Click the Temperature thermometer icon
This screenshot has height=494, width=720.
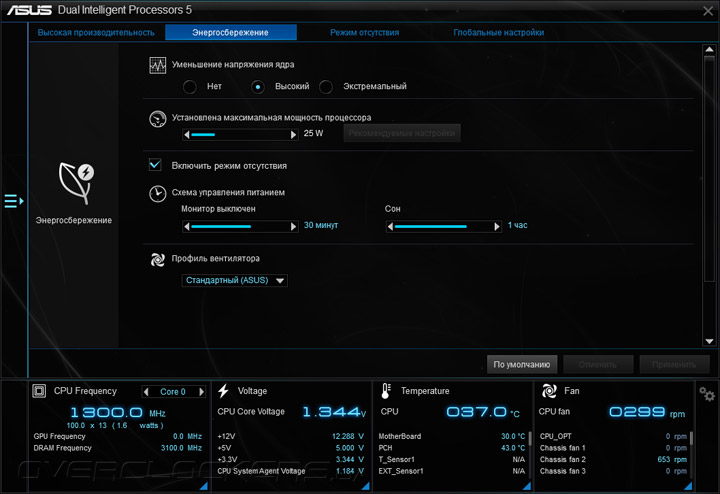pyautogui.click(x=386, y=391)
